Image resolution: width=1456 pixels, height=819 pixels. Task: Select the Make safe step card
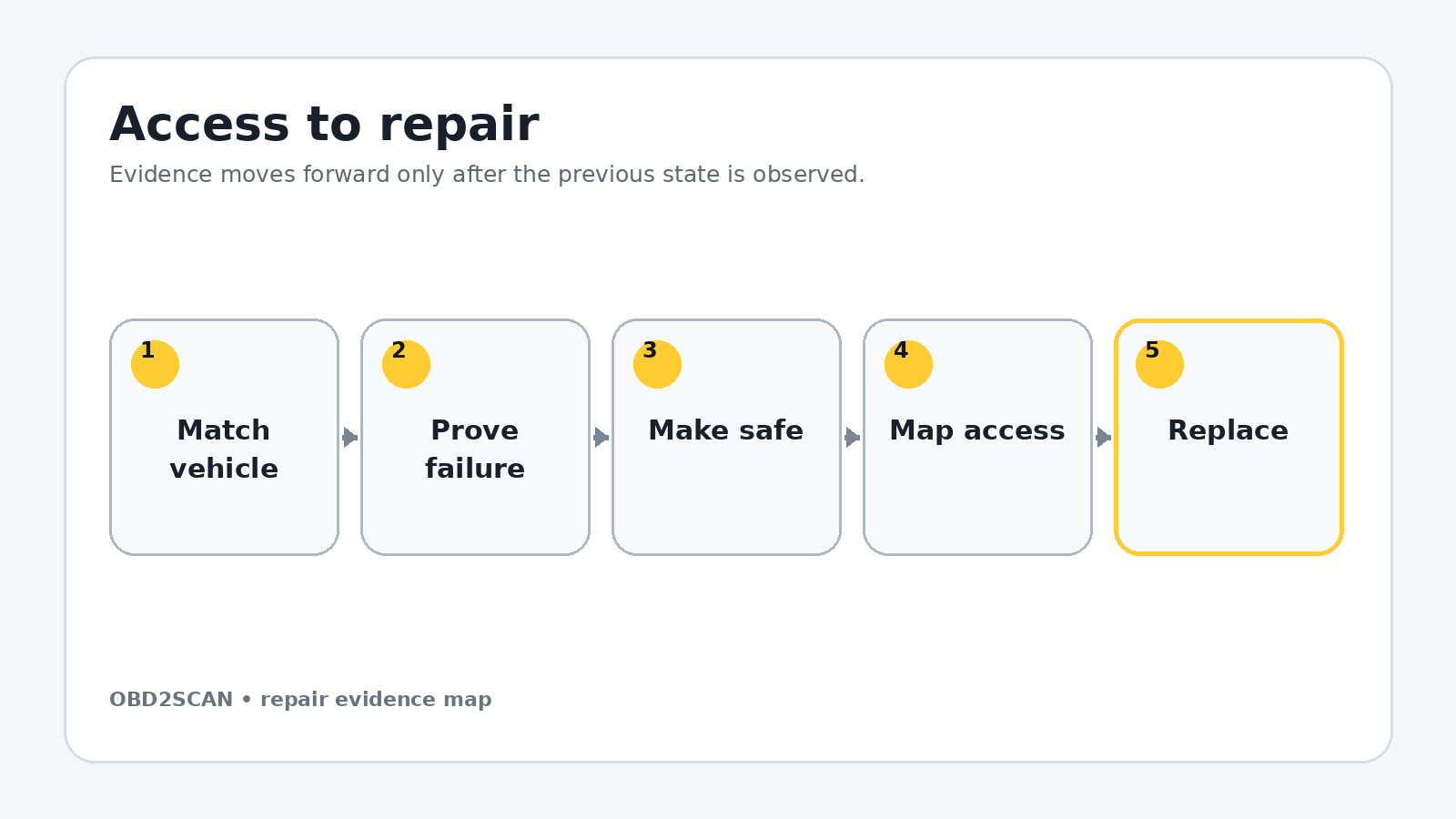(x=726, y=437)
